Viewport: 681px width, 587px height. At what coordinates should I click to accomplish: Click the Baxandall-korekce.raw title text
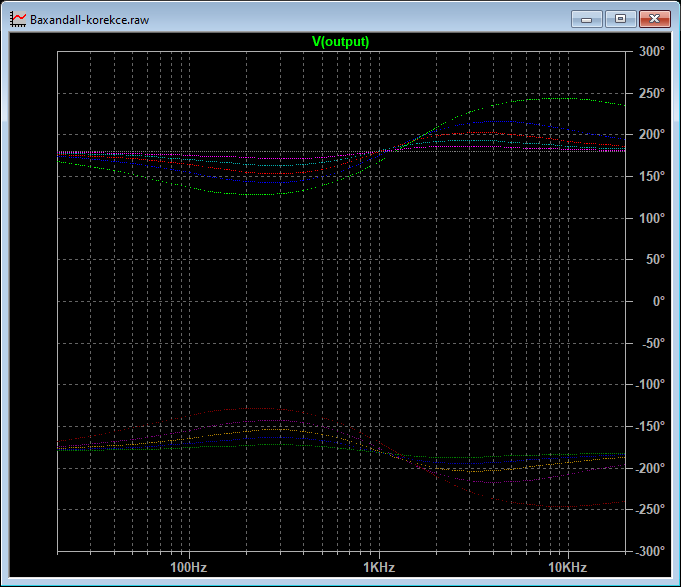[x=89, y=20]
